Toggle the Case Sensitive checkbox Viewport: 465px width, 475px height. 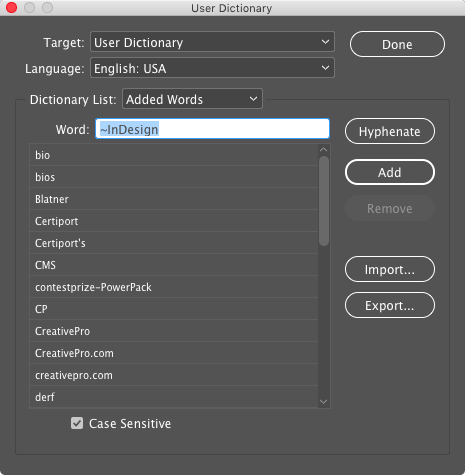point(77,423)
